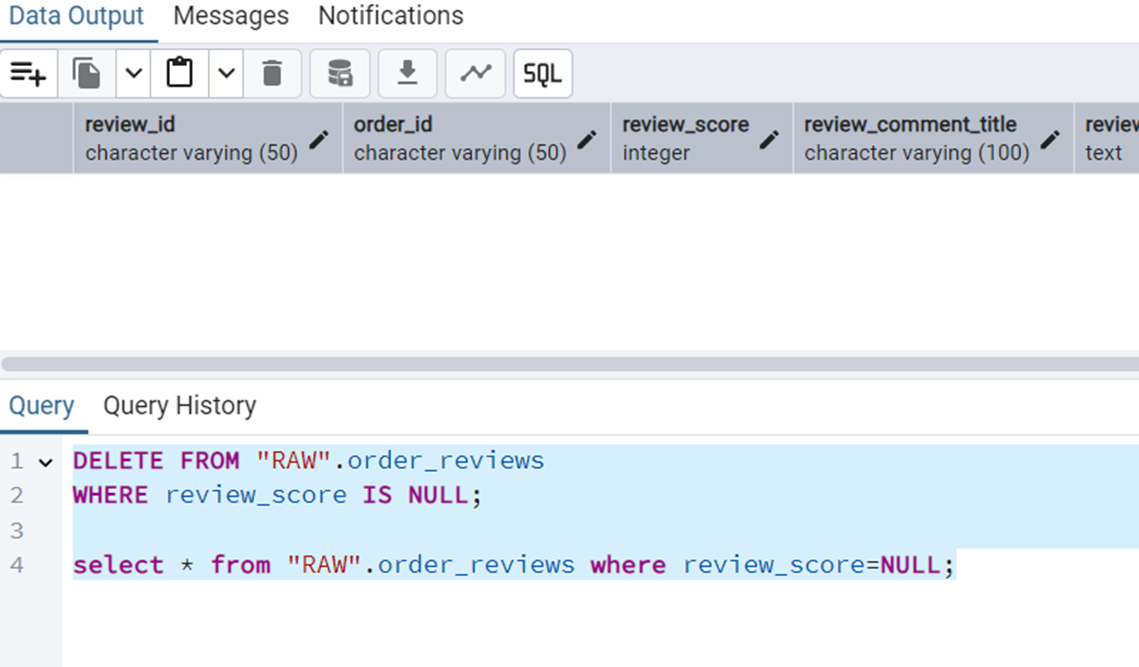Switch to the Messages tab
Image resolution: width=1139 pixels, height=667 pixels.
tap(231, 17)
